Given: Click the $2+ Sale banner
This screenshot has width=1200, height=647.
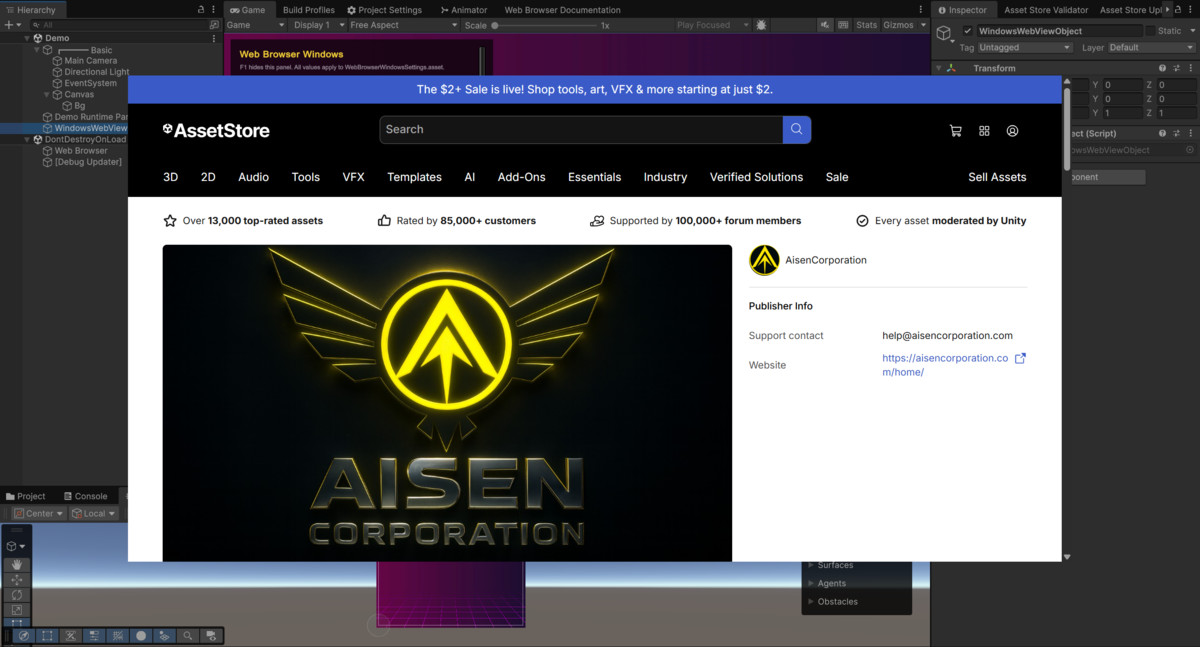Looking at the screenshot, I should [x=594, y=89].
